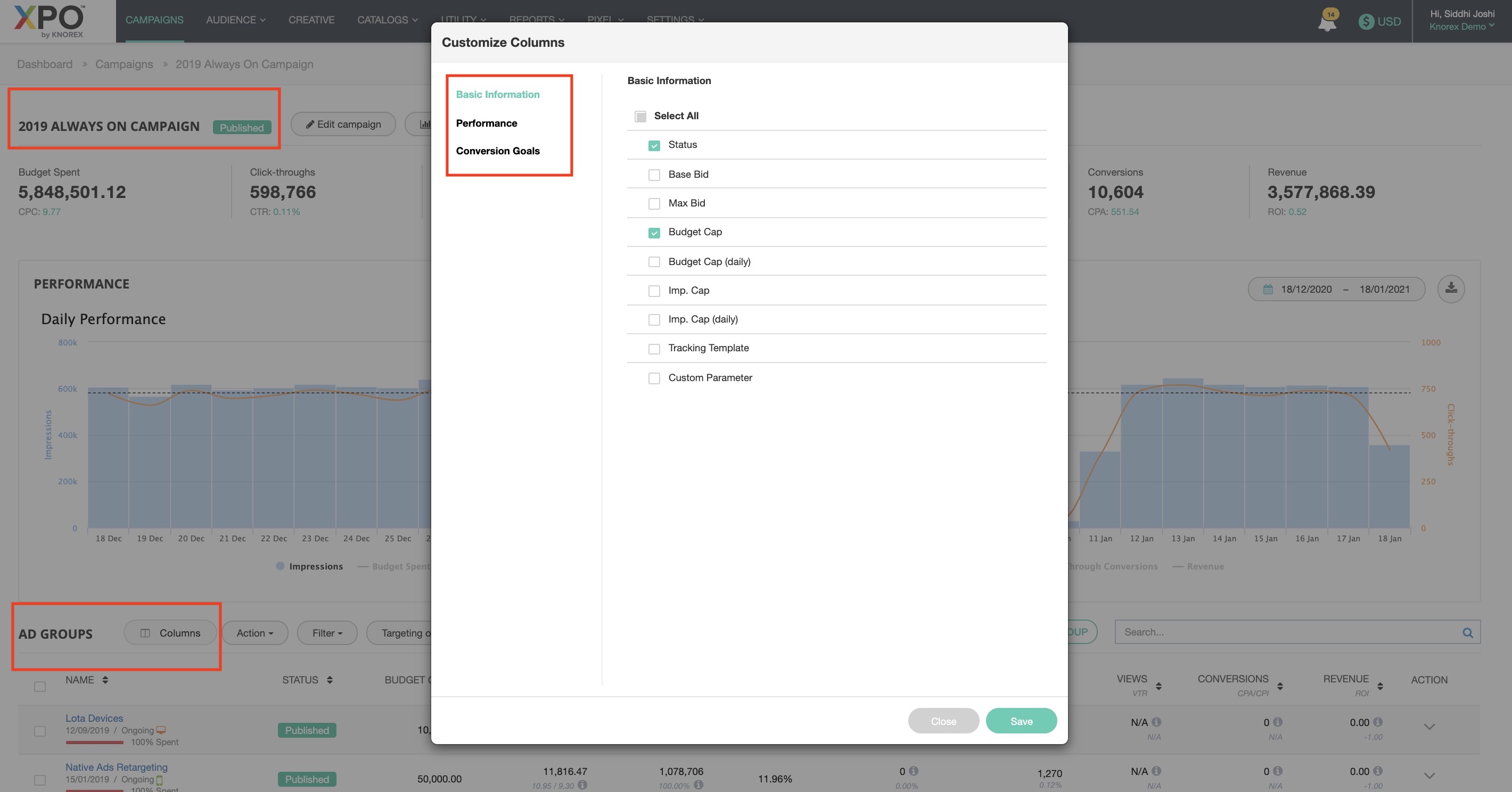
Task: Save the customized columns
Action: (1021, 721)
